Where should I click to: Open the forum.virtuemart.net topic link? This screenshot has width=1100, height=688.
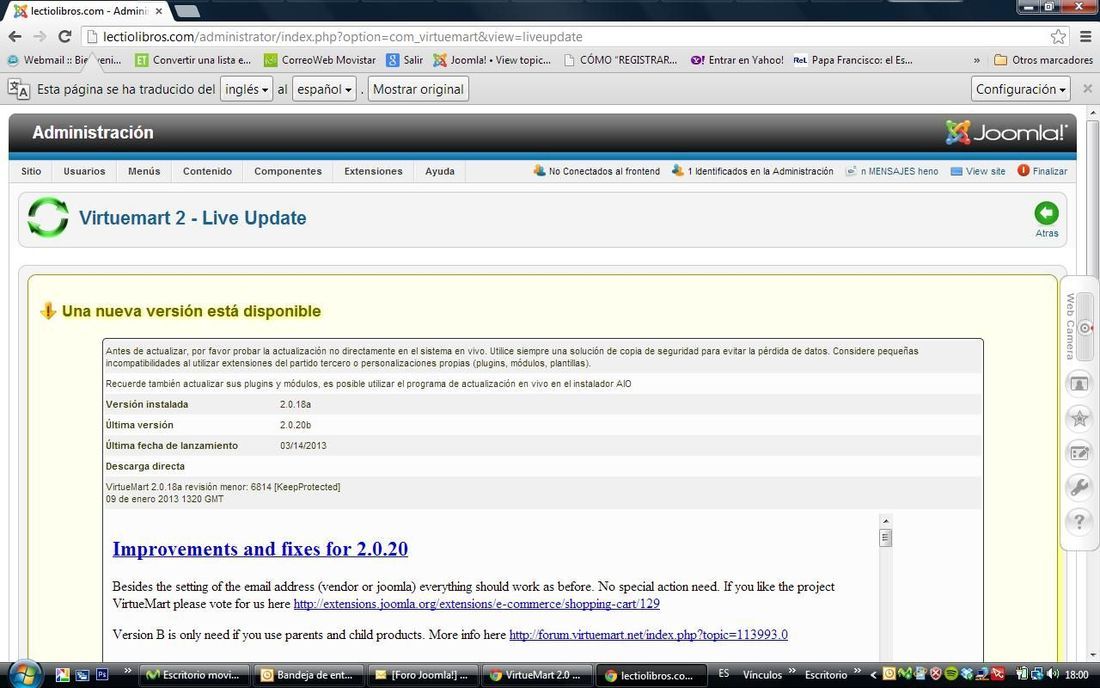tap(648, 635)
